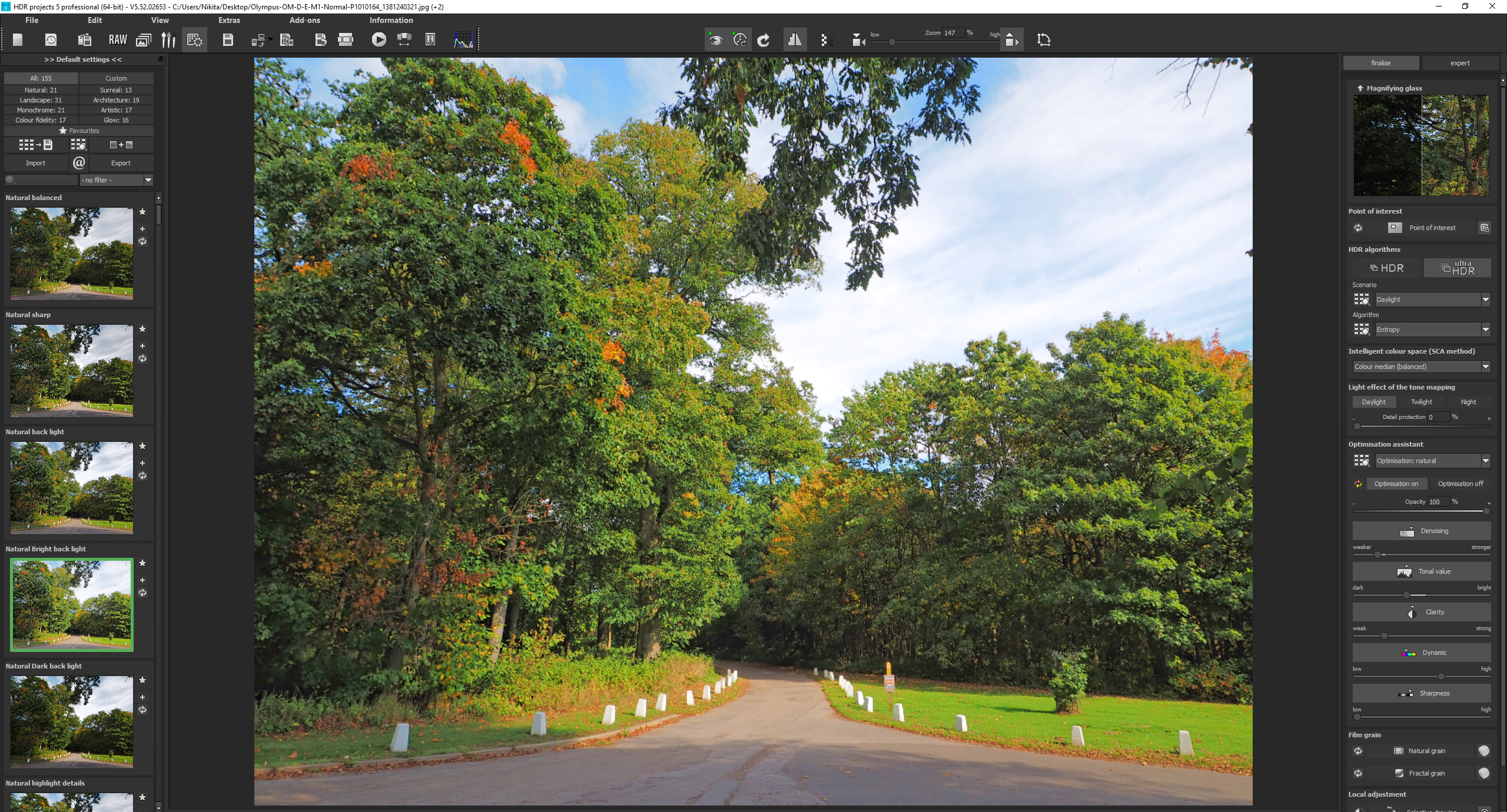
Task: Click the Optimisation assistant button
Action: pyautogui.click(x=1361, y=461)
